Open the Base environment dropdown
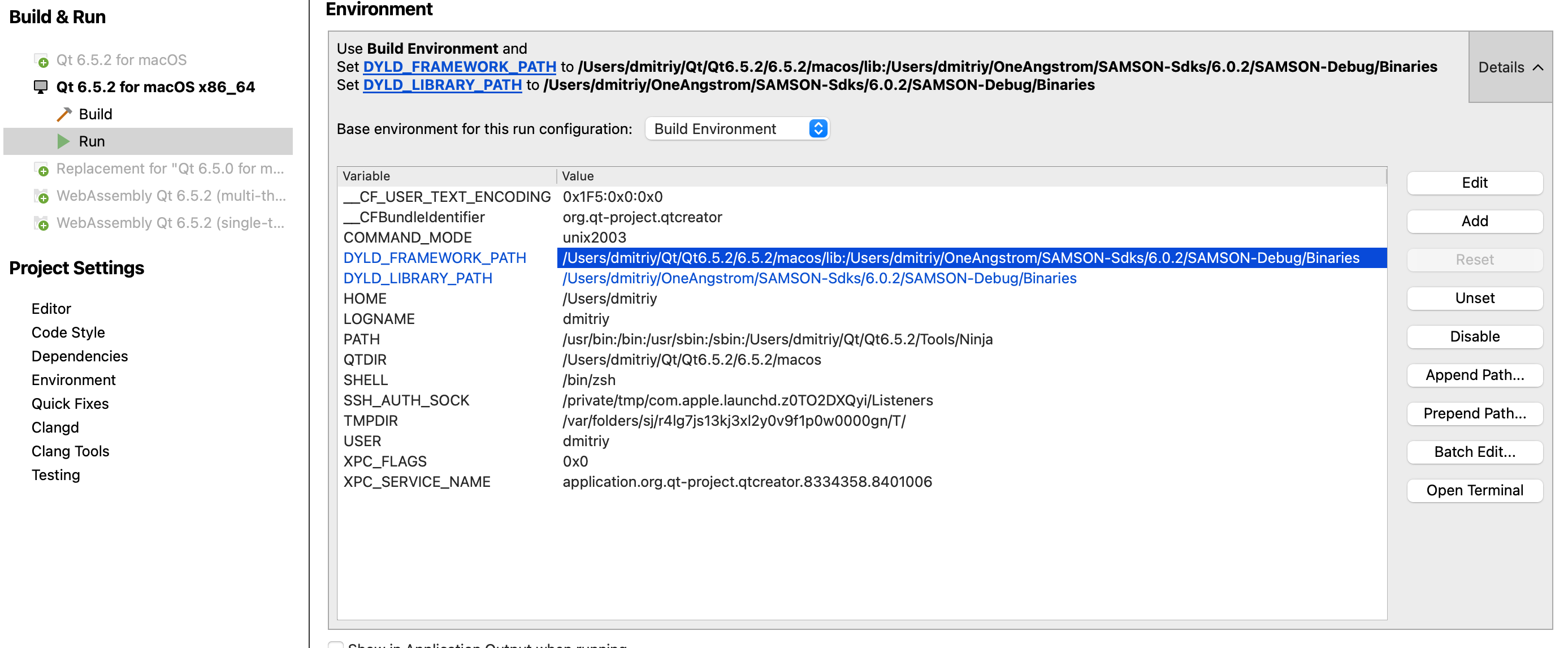This screenshot has width=1568, height=648. pos(737,128)
